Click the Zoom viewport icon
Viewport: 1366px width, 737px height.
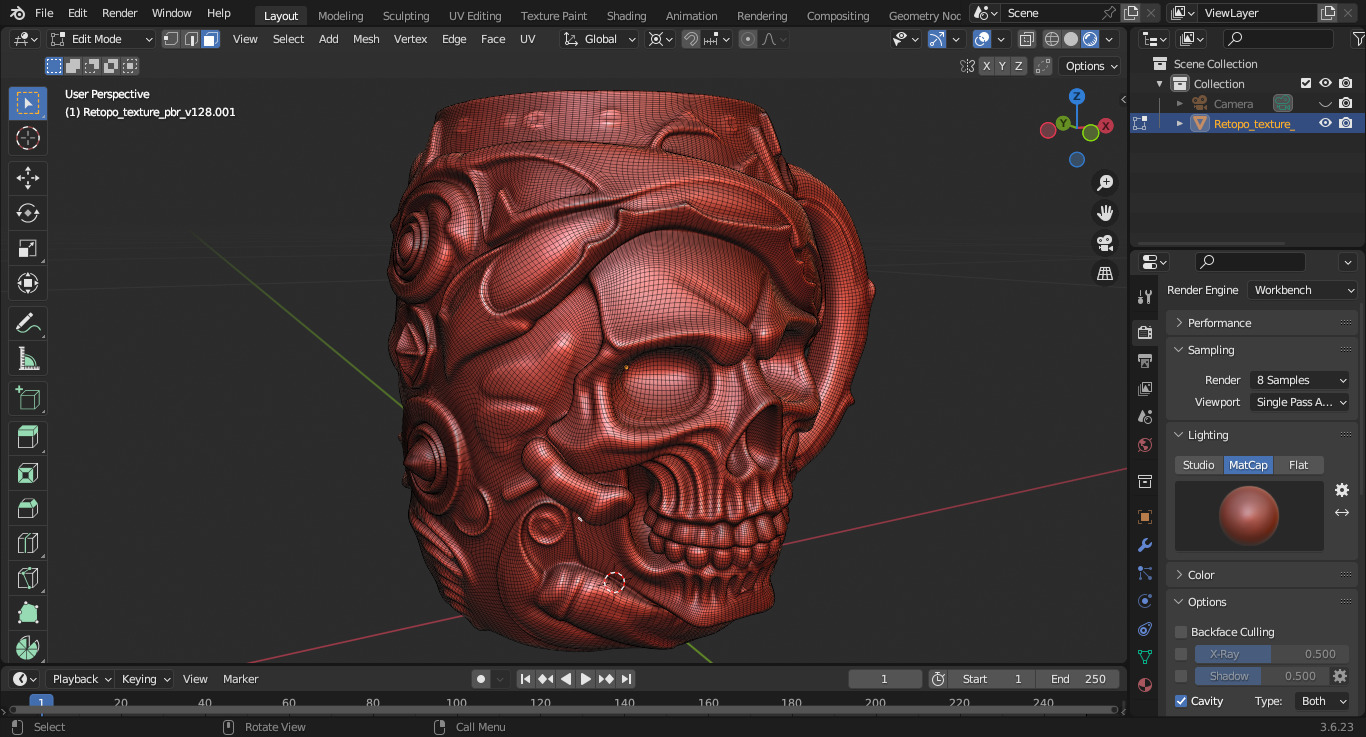tap(1105, 183)
